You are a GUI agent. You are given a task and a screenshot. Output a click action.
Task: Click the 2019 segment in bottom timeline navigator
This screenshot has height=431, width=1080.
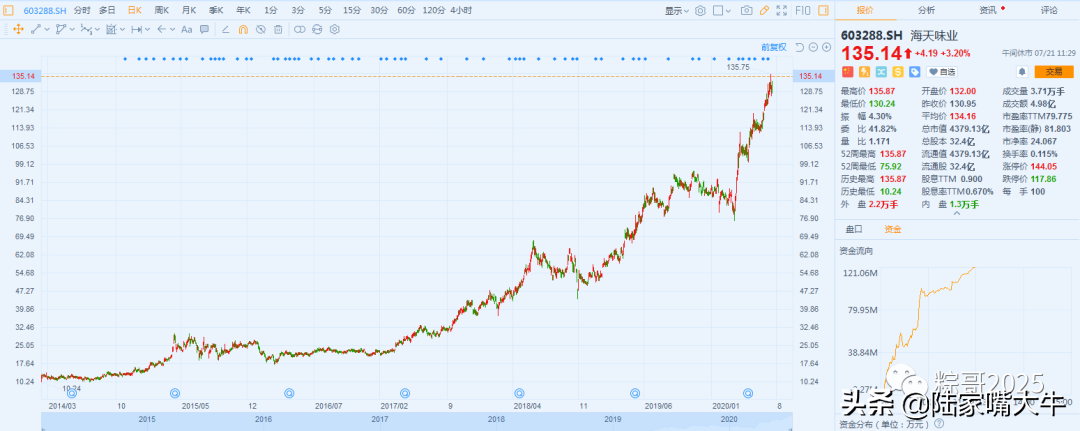click(613, 419)
